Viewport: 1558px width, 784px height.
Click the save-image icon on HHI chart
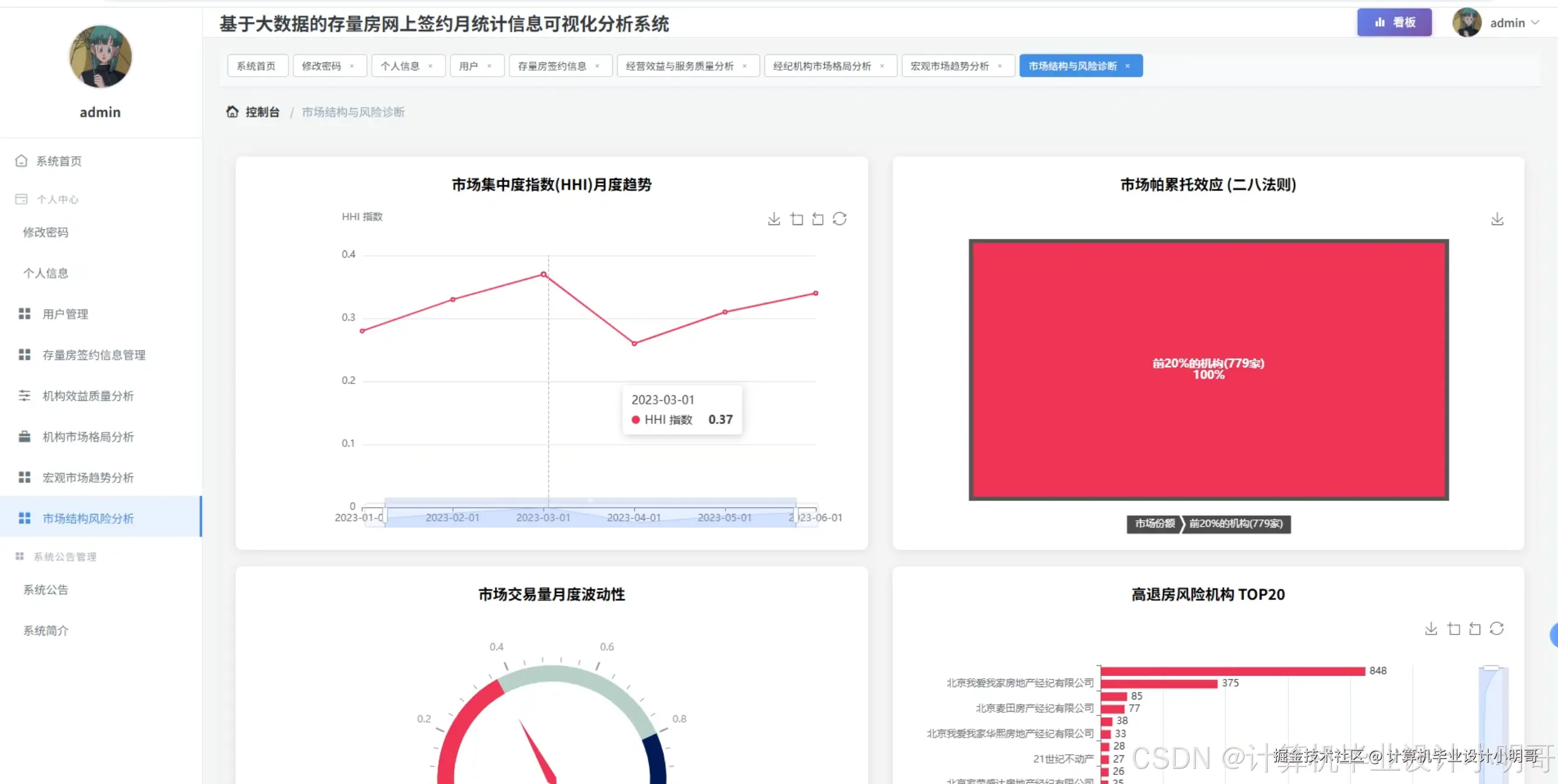coord(774,219)
